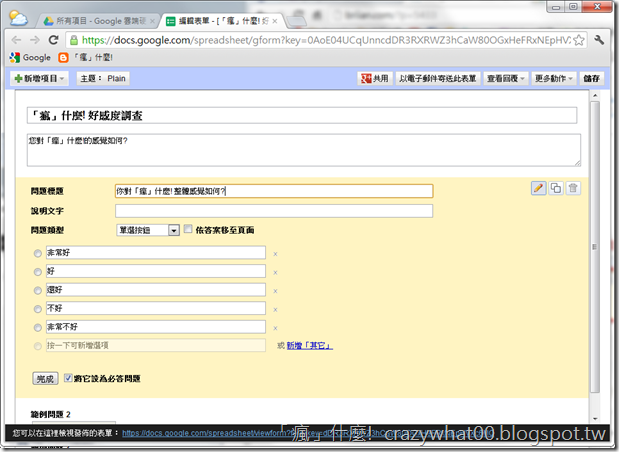
Task: Select the radio button for 還好
Action: tap(38, 291)
